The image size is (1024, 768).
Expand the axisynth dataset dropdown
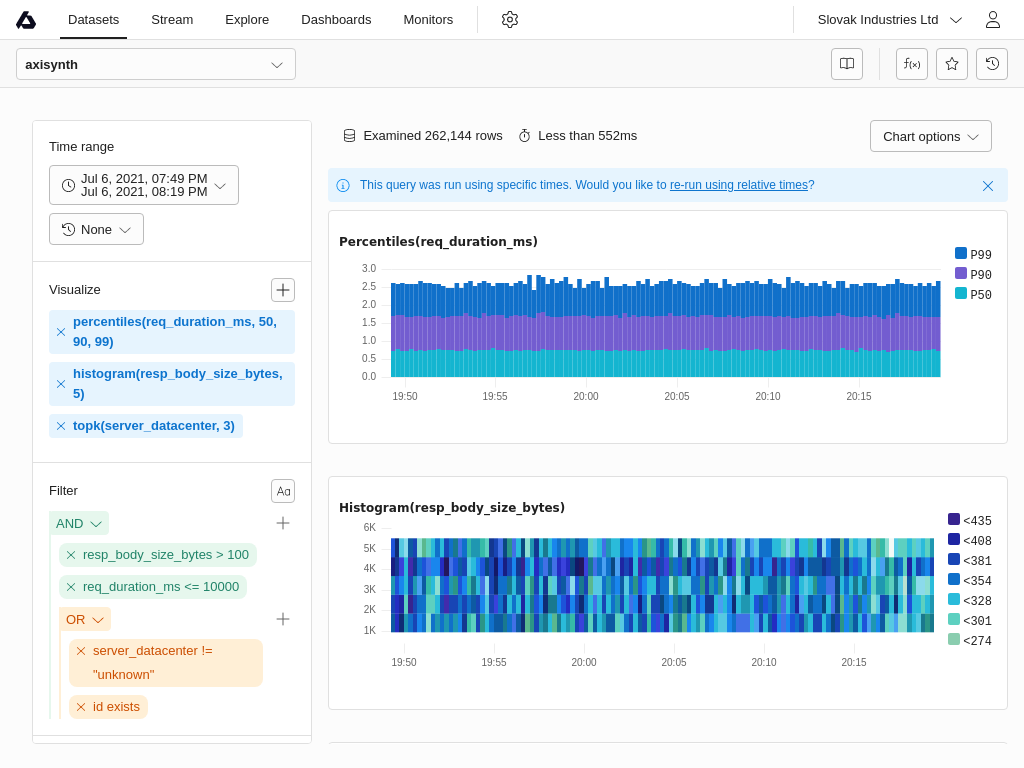156,64
